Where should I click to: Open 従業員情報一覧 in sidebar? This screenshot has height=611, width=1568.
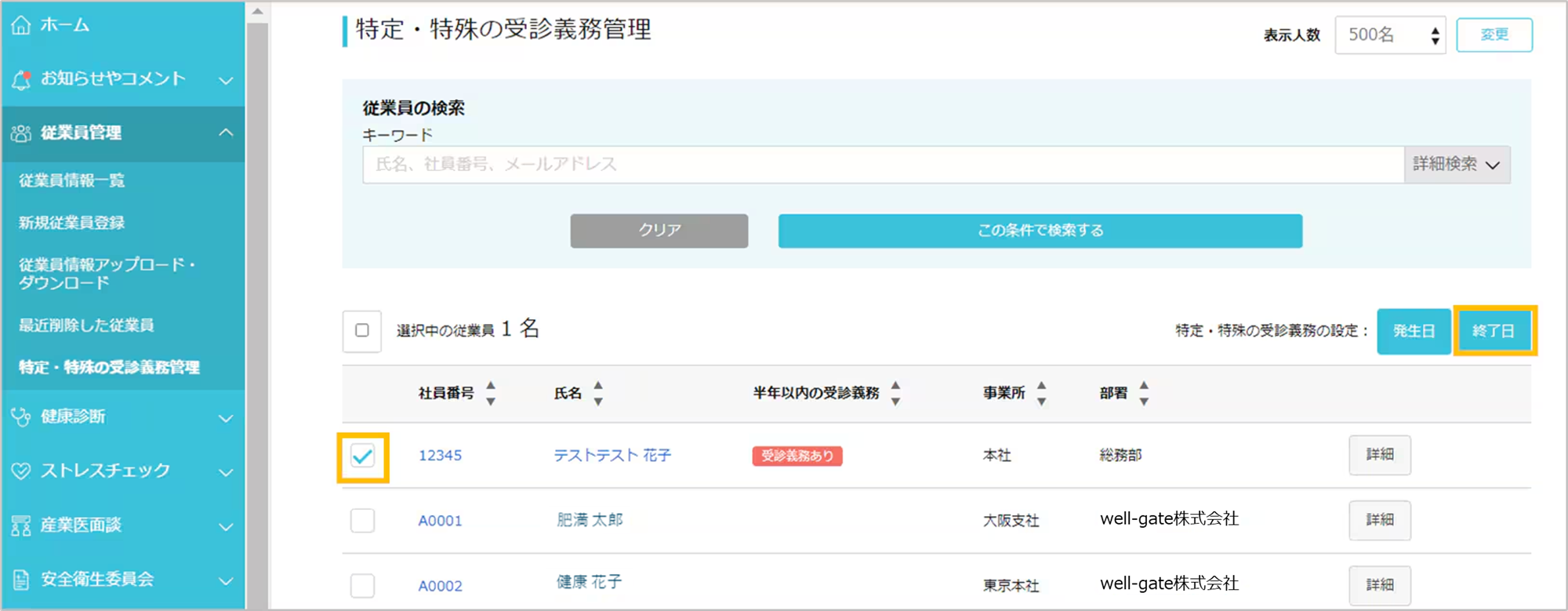pyautogui.click(x=72, y=181)
